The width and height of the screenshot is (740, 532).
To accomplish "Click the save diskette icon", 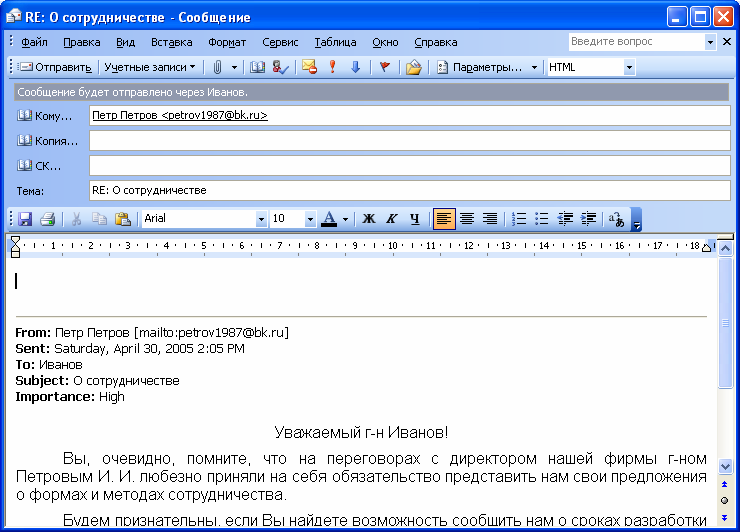I will tap(25, 219).
